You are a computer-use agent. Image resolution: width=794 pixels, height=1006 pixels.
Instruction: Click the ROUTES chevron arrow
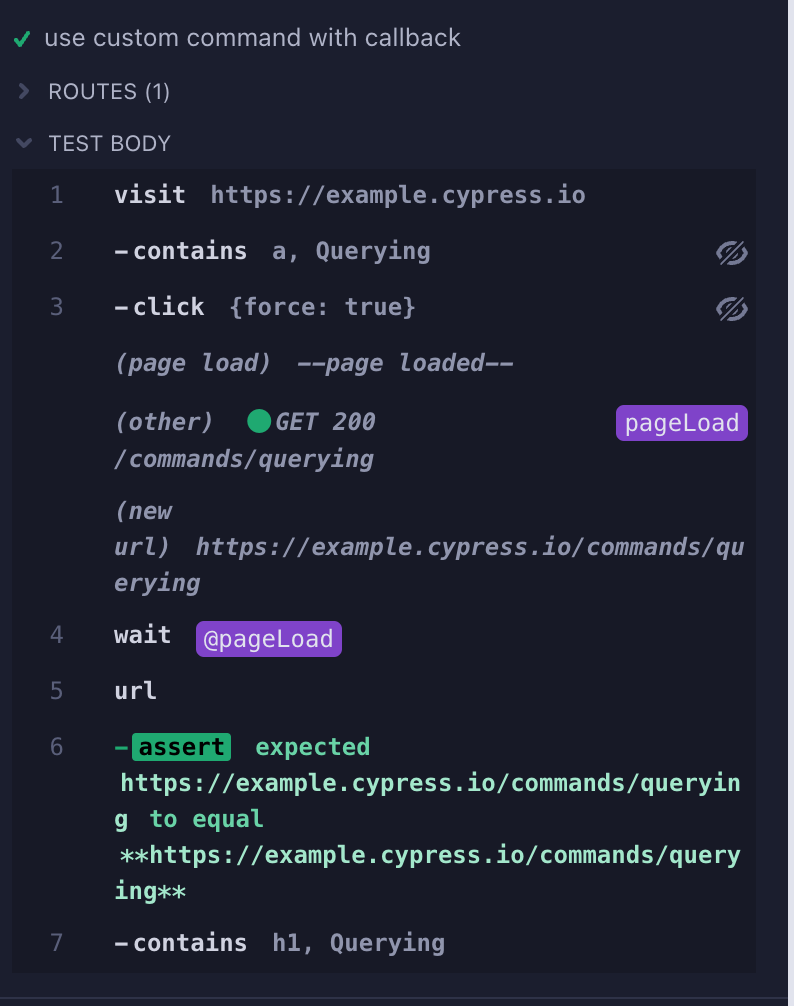[x=22, y=91]
